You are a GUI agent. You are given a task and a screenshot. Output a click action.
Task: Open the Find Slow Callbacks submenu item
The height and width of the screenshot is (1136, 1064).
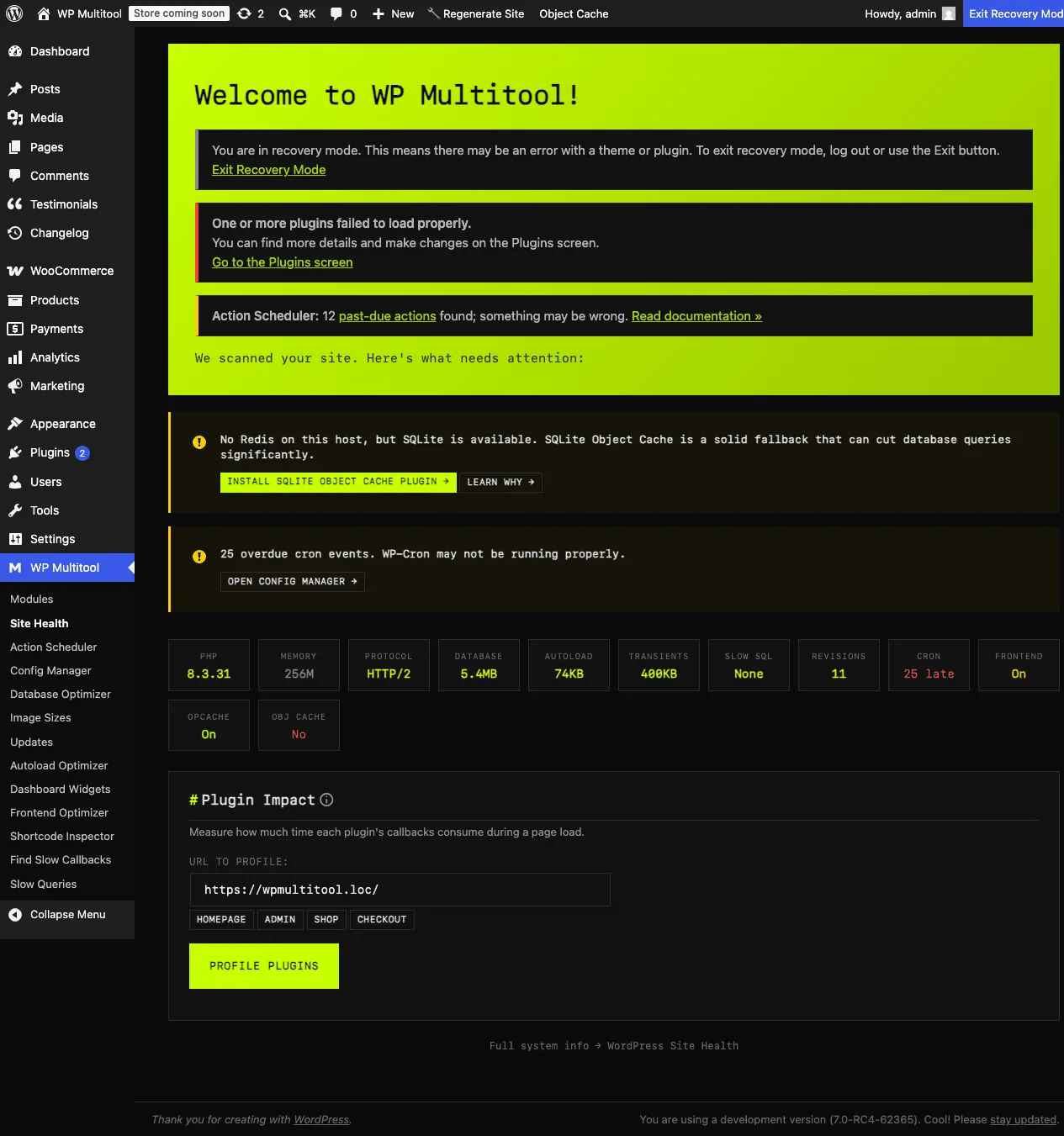61,860
